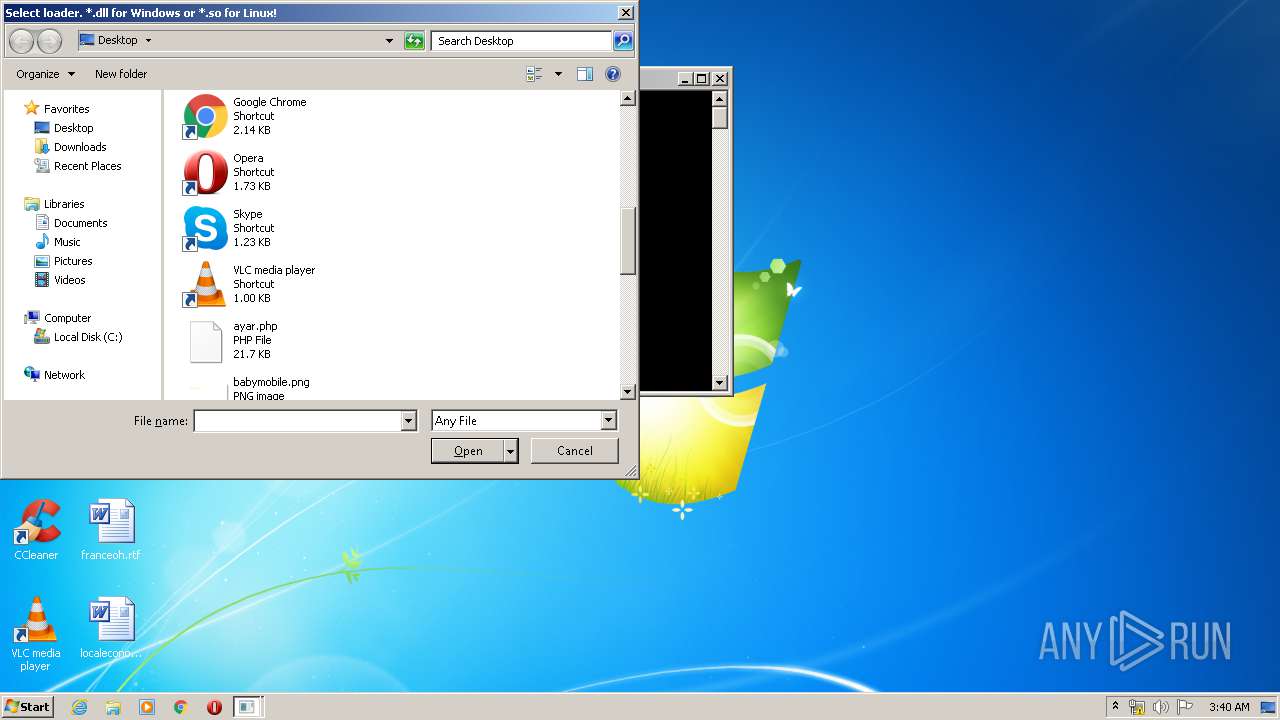
Task: Open the Action Center flag icon
Action: tap(1184, 707)
